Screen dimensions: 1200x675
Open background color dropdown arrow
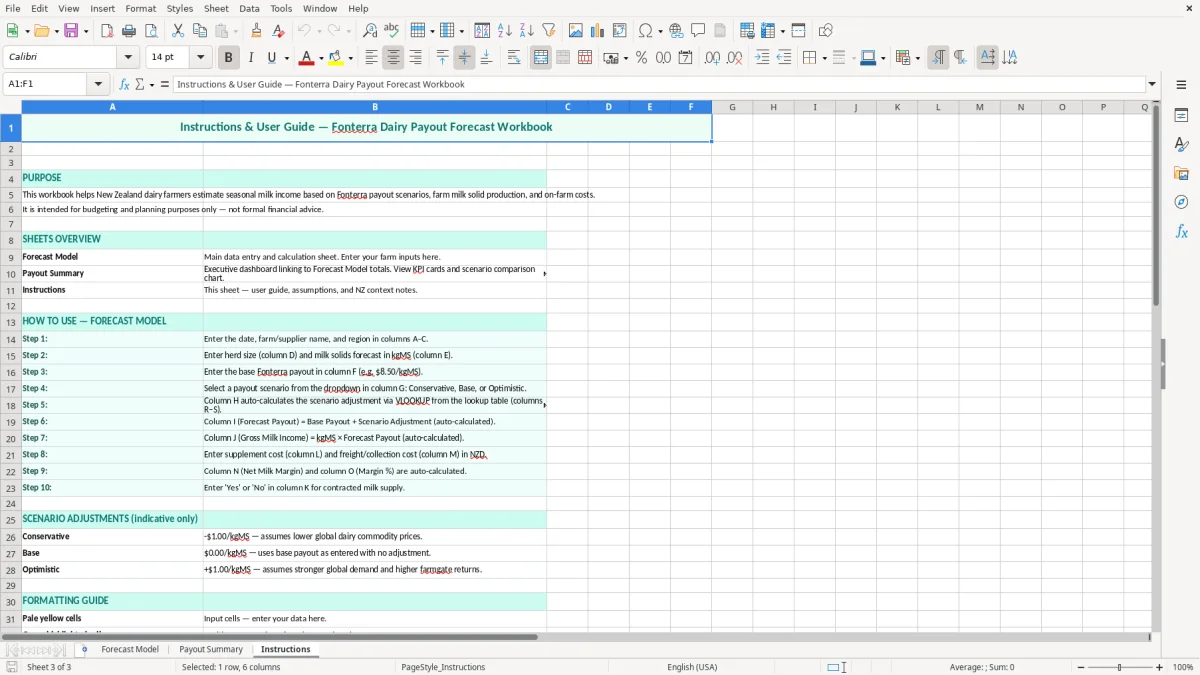(352, 58)
